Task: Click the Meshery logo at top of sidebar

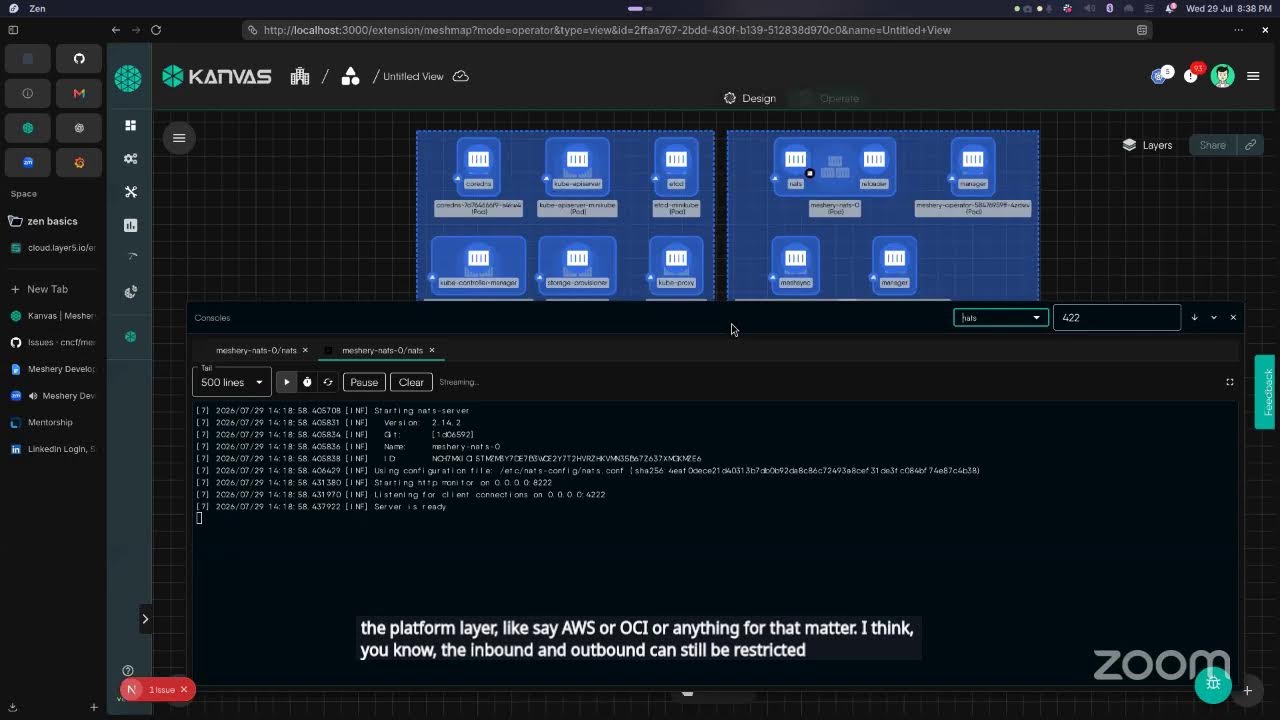Action: click(x=128, y=77)
